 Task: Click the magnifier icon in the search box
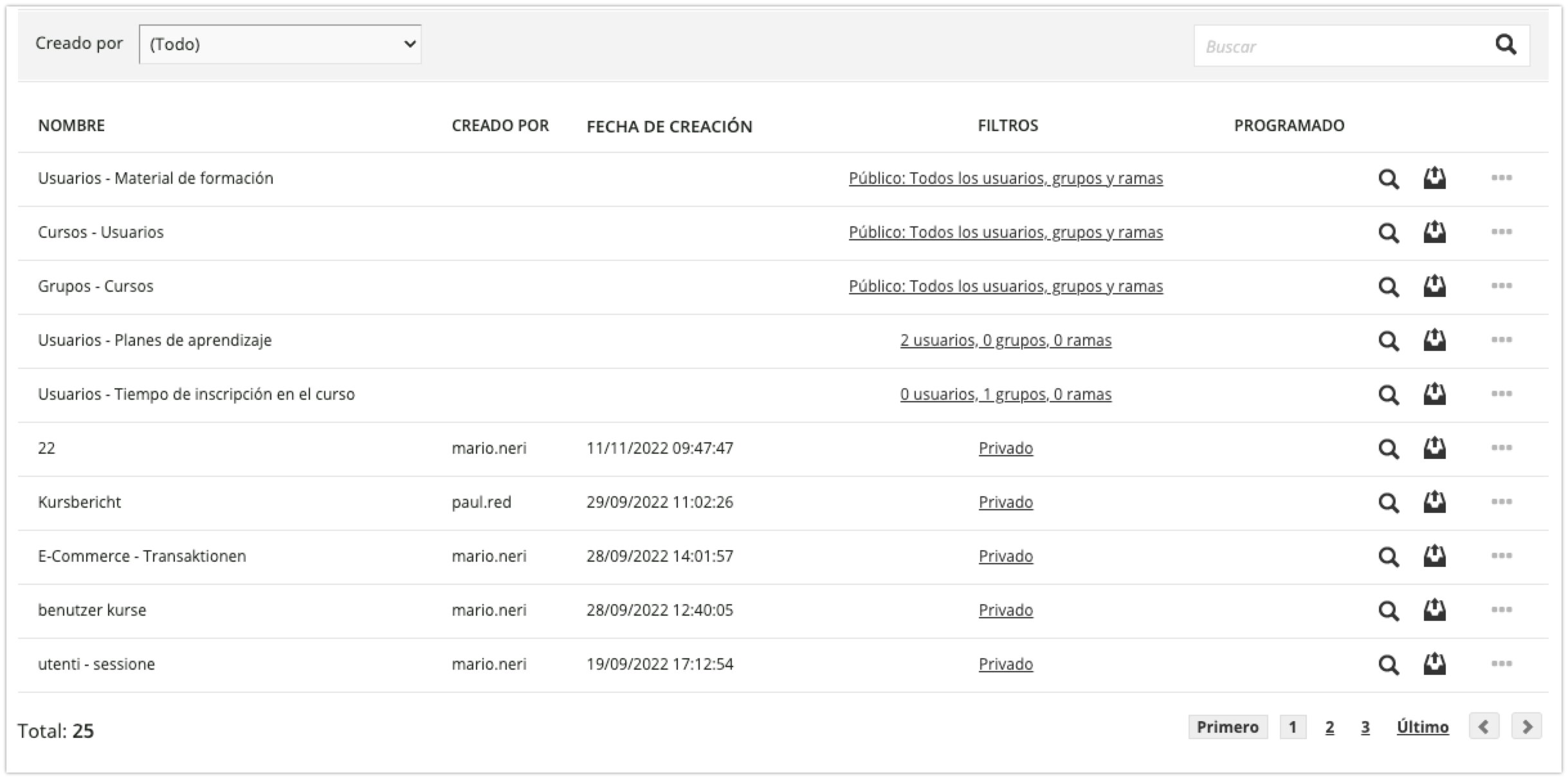(x=1505, y=45)
